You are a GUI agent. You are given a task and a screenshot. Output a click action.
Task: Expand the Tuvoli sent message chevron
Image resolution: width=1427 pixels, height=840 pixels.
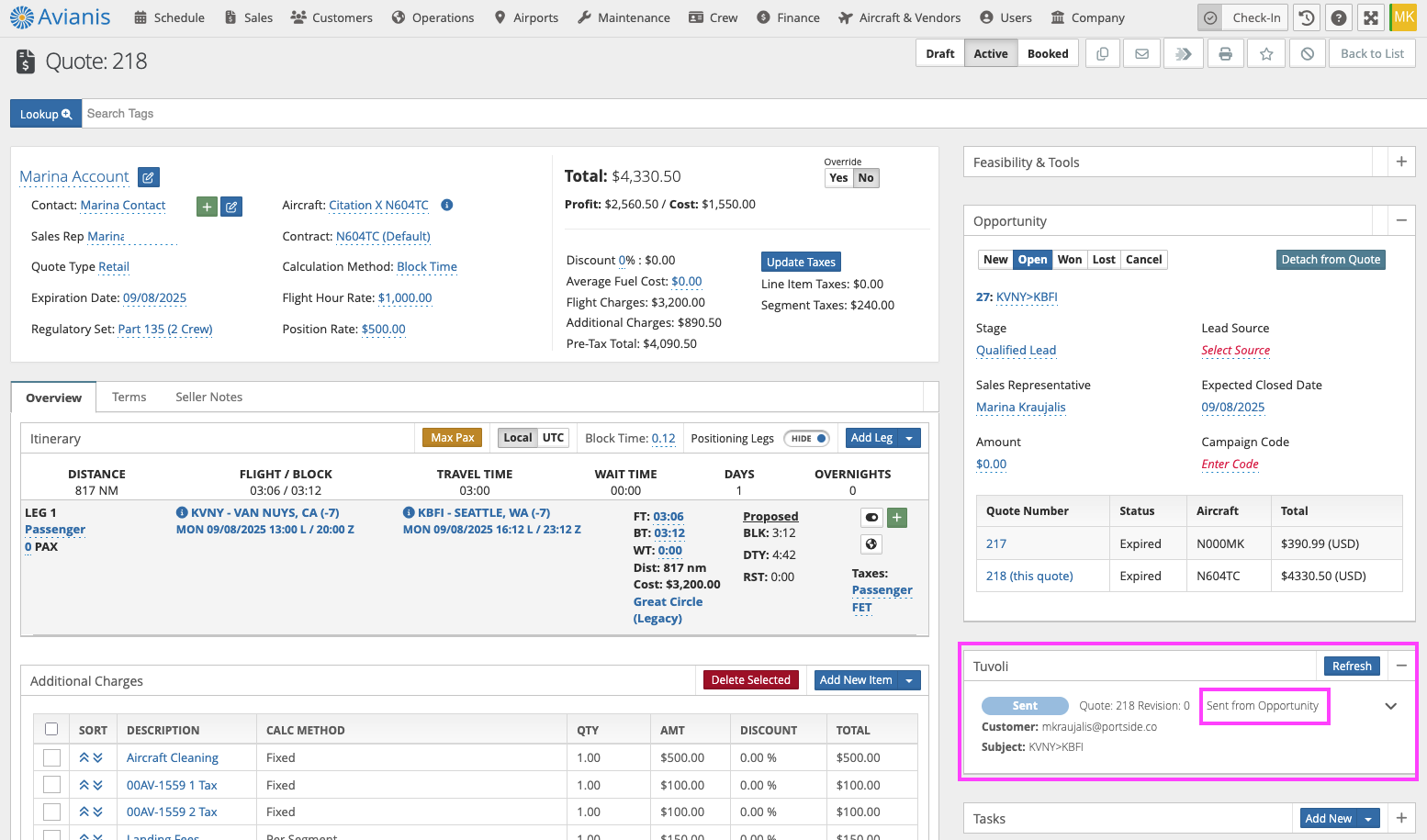(1391, 706)
